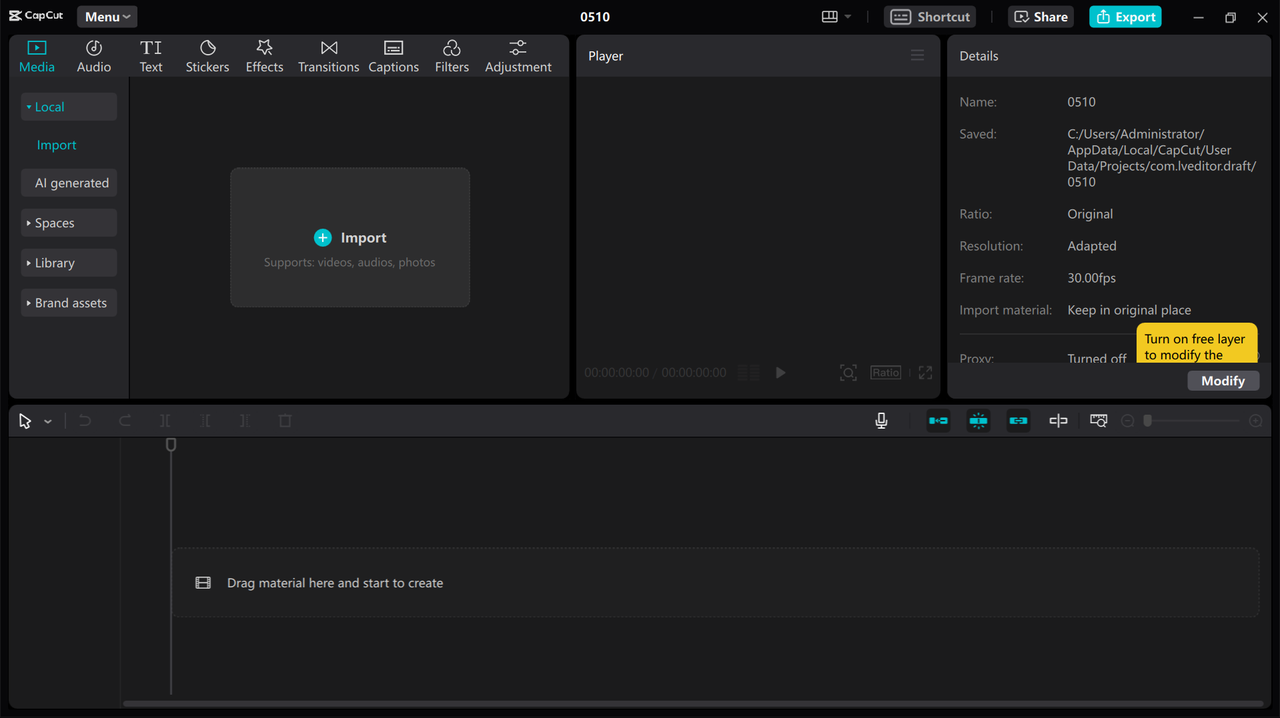Click the Split clip icon
The height and width of the screenshot is (718, 1280).
165,421
